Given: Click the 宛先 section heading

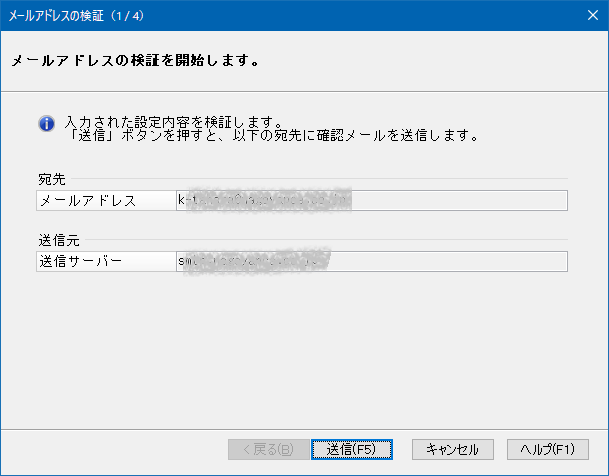Looking at the screenshot, I should point(51,179).
